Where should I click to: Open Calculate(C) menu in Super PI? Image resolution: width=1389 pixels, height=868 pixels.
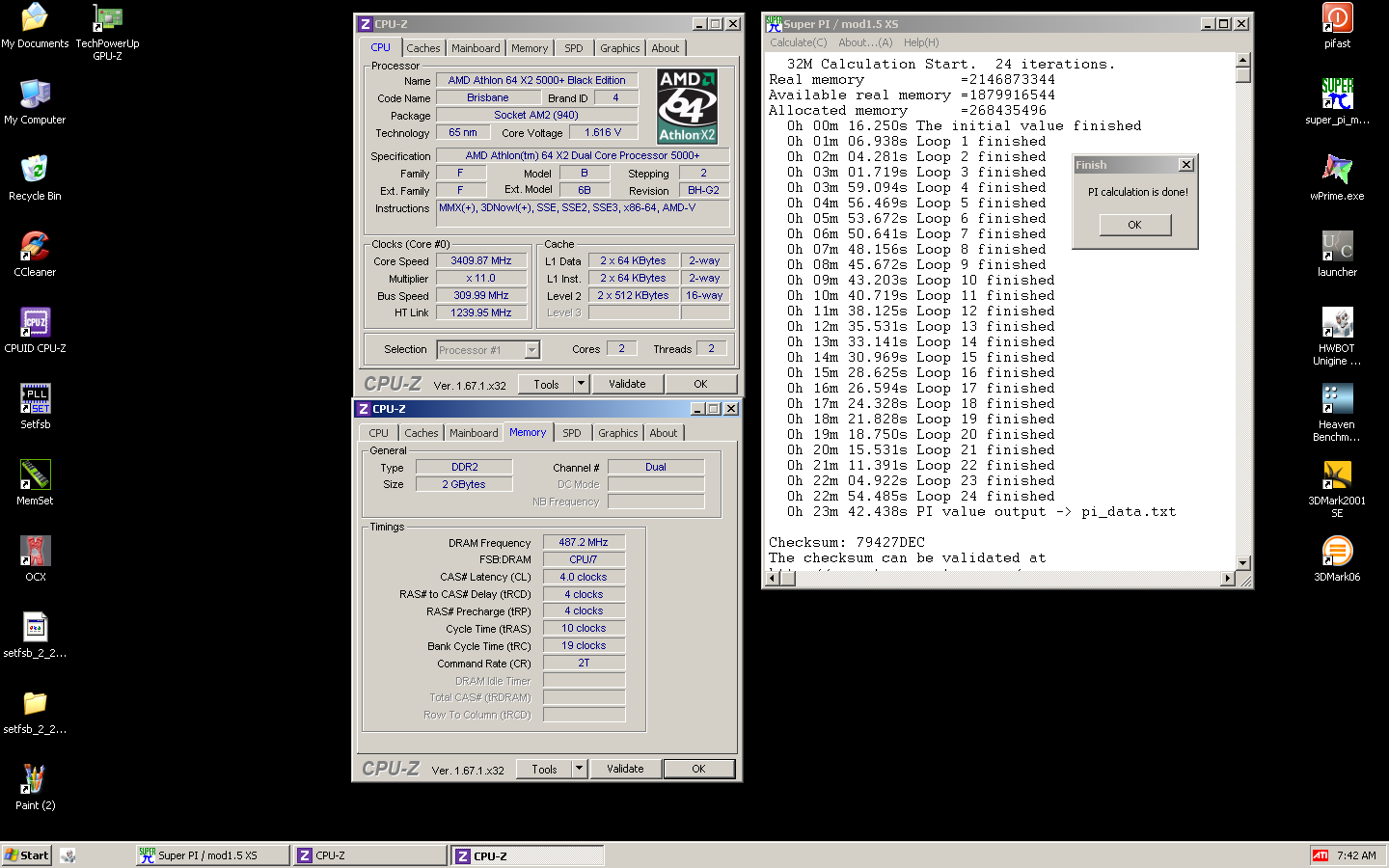[x=799, y=42]
